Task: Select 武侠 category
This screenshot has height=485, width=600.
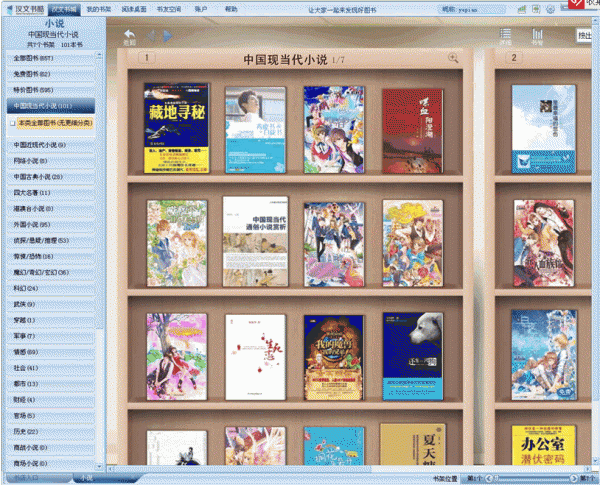Action: click(51, 304)
